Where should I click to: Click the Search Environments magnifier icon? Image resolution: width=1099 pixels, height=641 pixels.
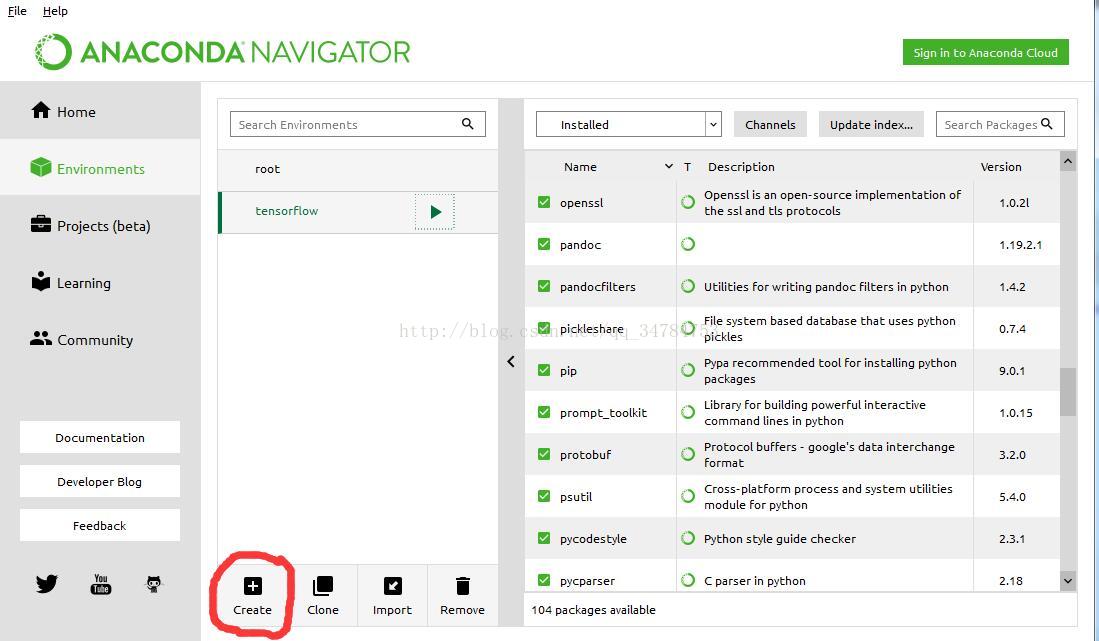pyautogui.click(x=467, y=124)
